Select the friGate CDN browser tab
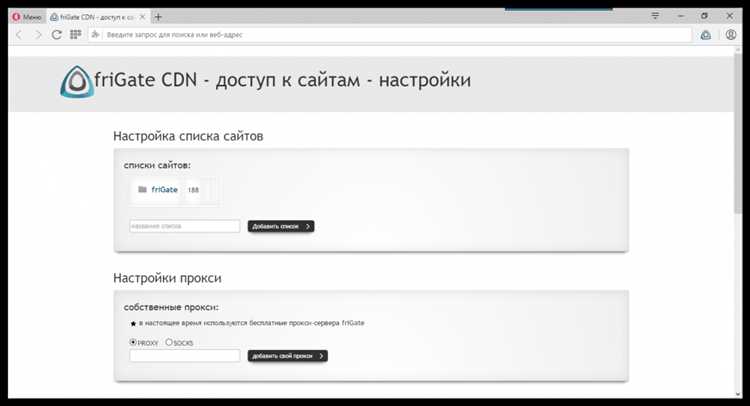Screen dimensions: 750x406 tap(98, 17)
